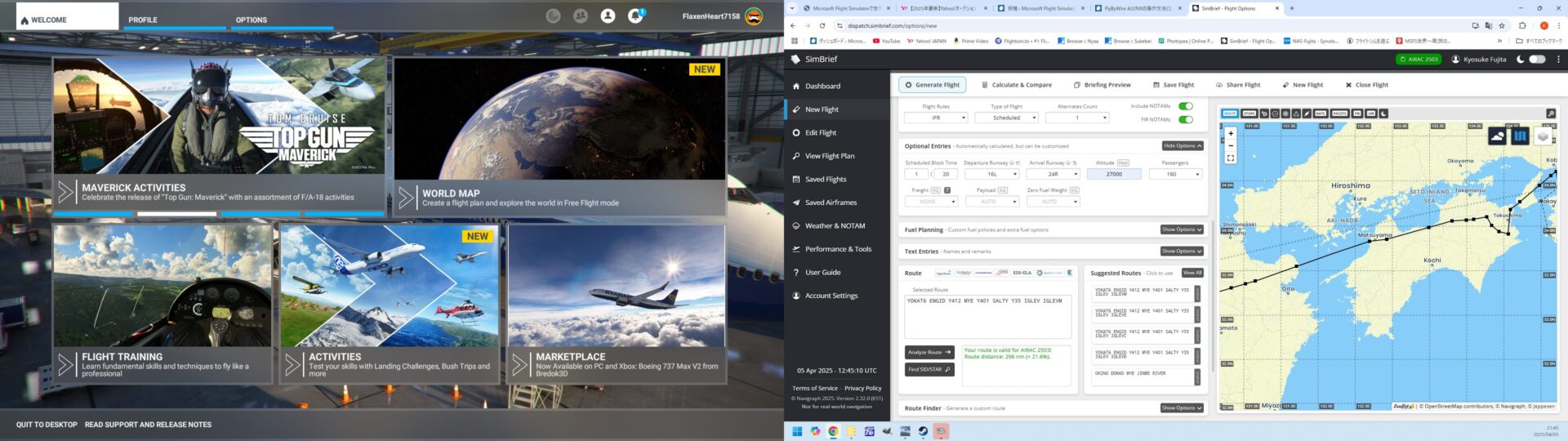The height and width of the screenshot is (441, 1568).
Task: Click the Generate Flight tab
Action: (x=933, y=85)
